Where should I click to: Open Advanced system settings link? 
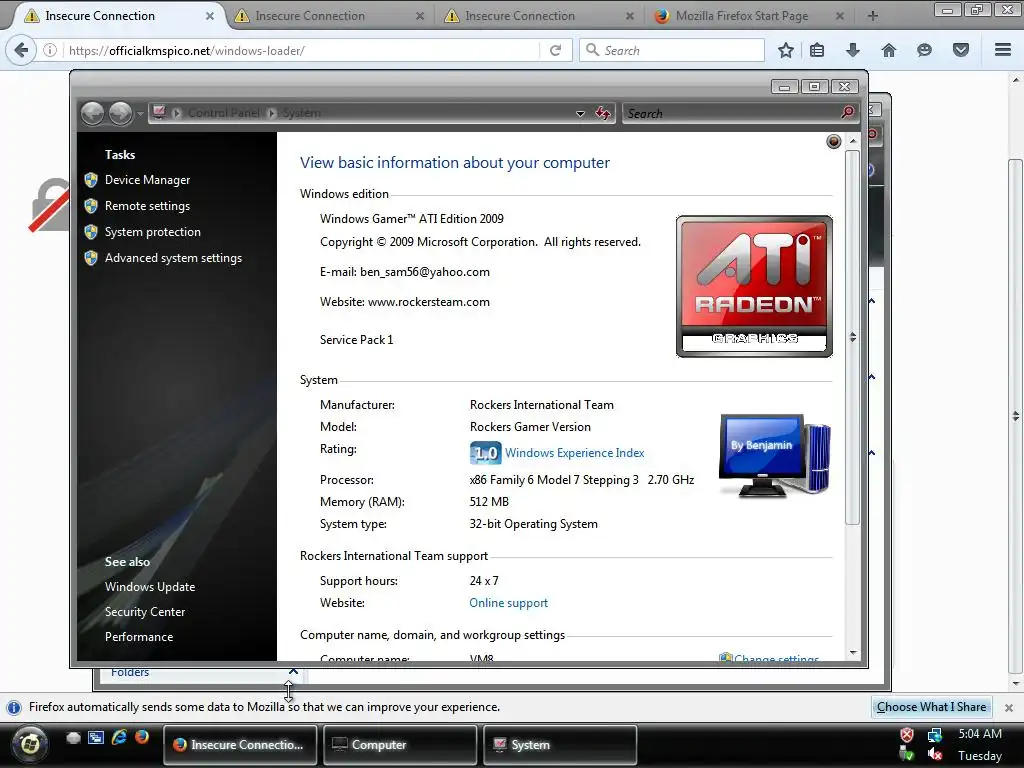click(x=173, y=258)
